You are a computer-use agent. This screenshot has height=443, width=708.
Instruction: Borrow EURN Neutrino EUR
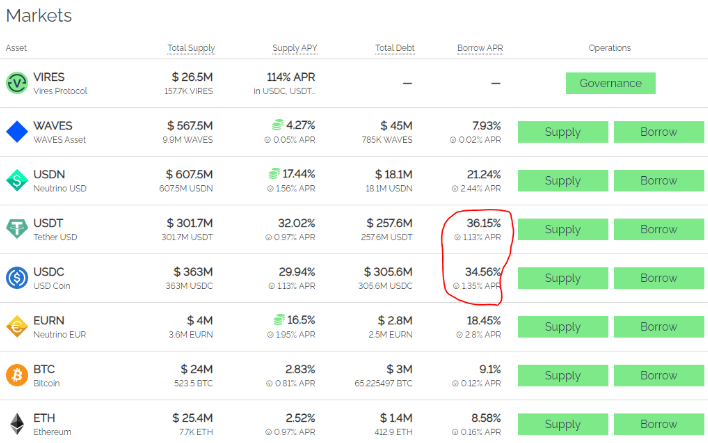[x=659, y=327]
